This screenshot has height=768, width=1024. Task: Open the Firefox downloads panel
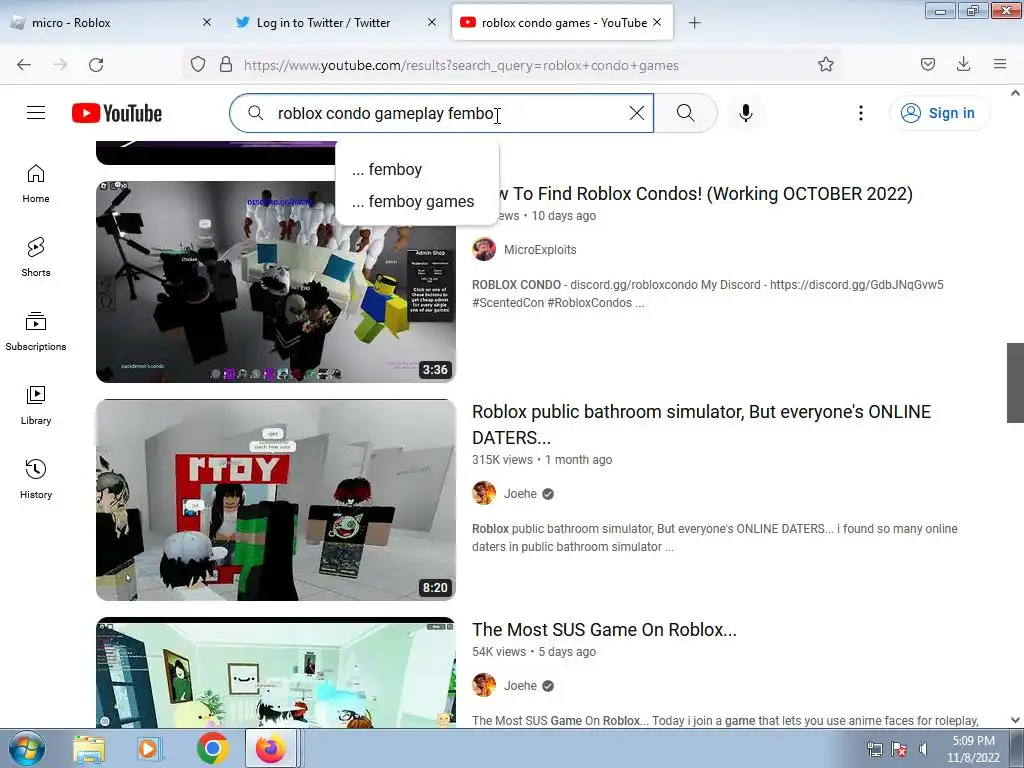click(x=963, y=64)
